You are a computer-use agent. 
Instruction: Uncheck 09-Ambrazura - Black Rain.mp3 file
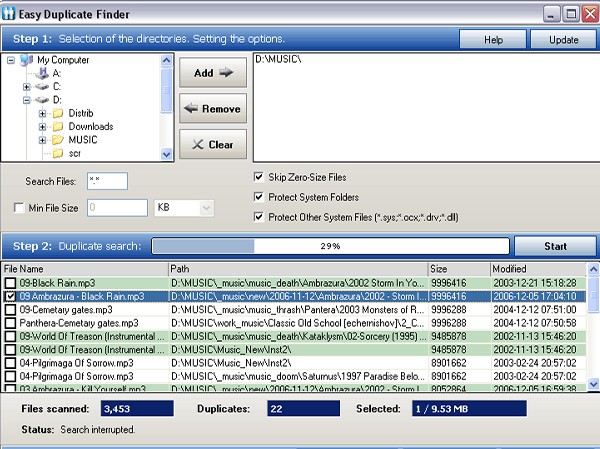[10, 297]
